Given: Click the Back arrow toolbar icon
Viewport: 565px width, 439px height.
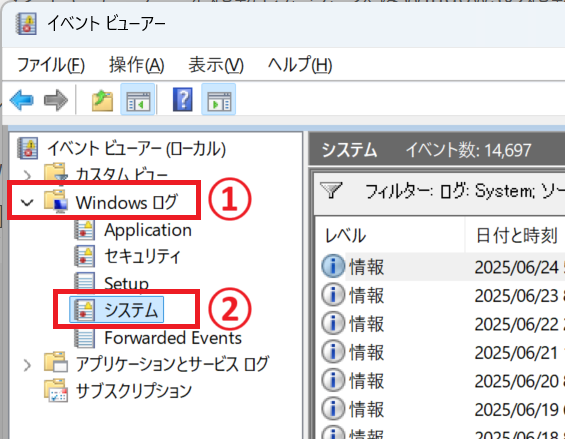Looking at the screenshot, I should point(22,100).
